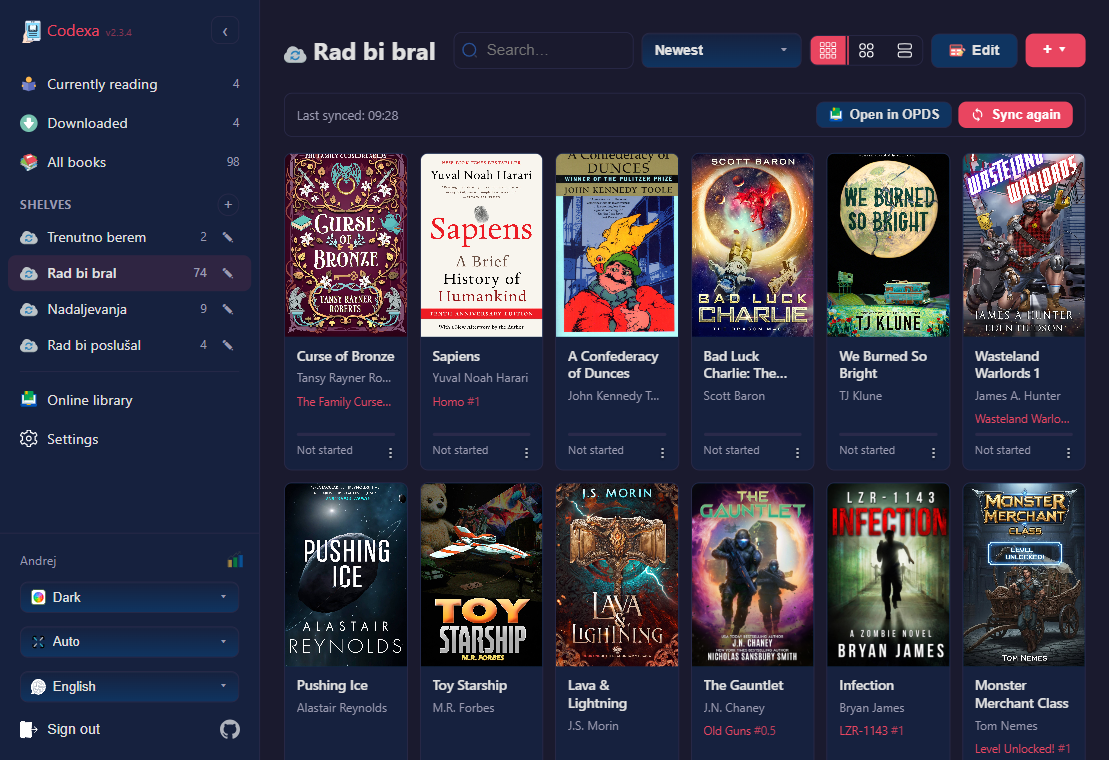The image size is (1109, 760).
Task: Open options menu for Sapiens card
Action: click(x=526, y=452)
